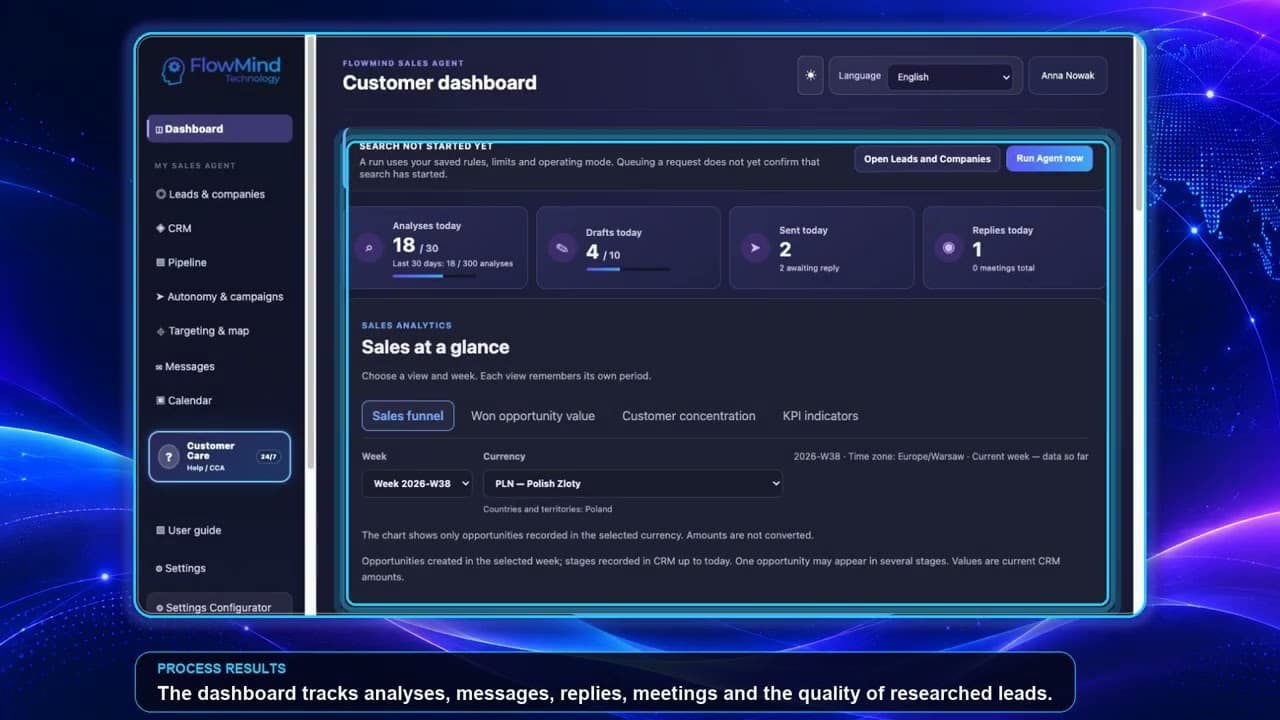Click the Calendar sidebar icon
Screen dimensions: 1280x720
(160, 401)
